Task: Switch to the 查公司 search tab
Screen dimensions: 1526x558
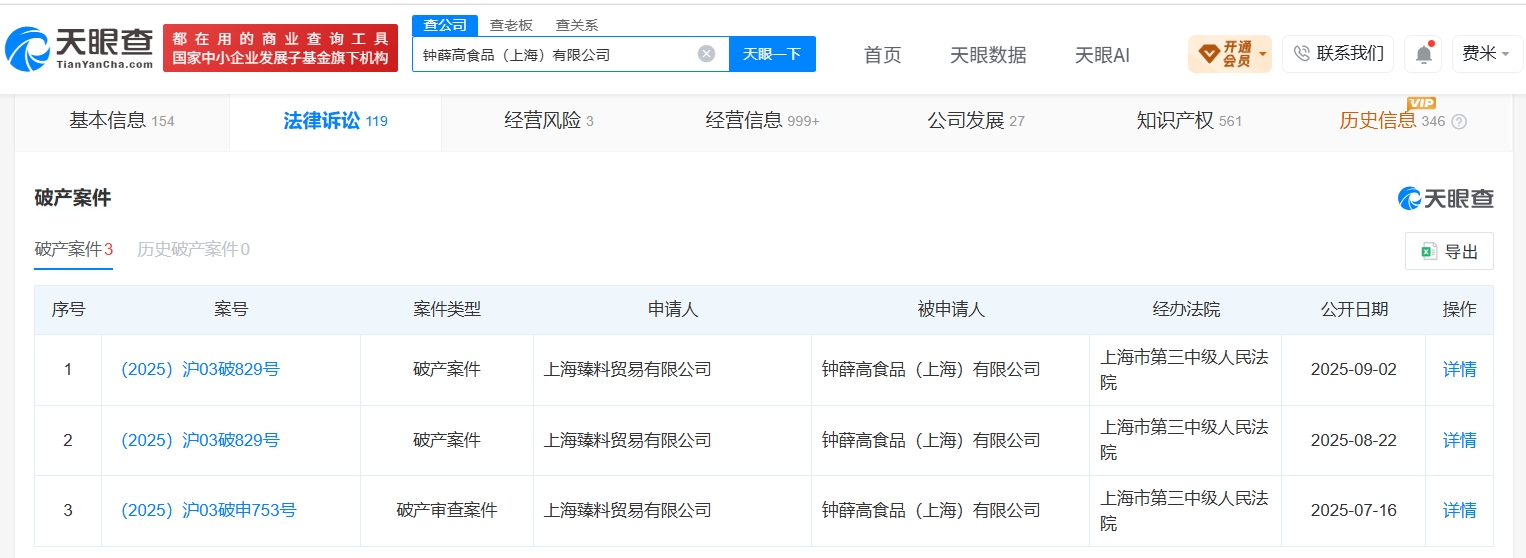Action: pyautogui.click(x=444, y=25)
